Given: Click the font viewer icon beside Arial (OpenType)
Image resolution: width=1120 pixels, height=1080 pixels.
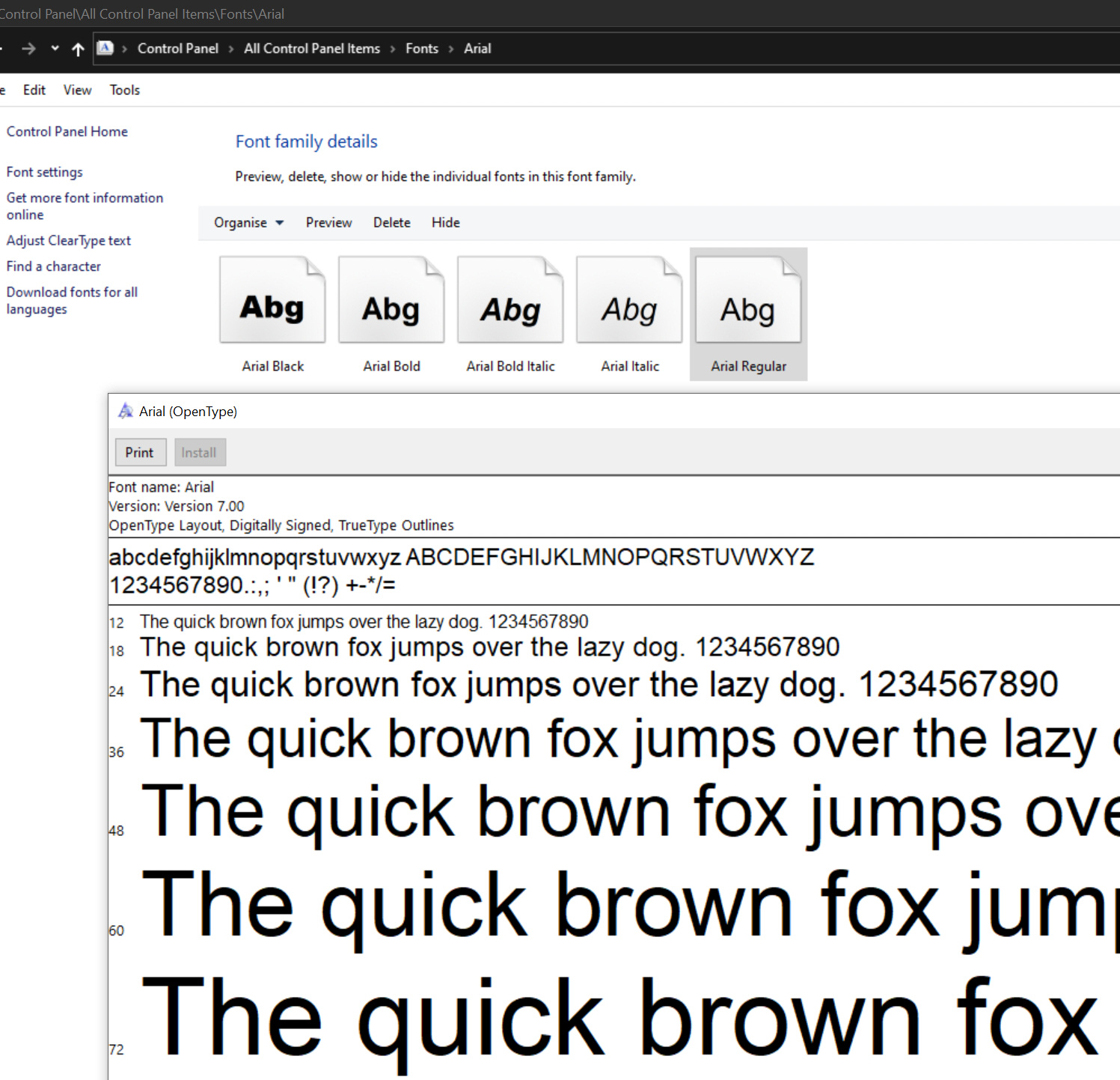Looking at the screenshot, I should [x=126, y=411].
